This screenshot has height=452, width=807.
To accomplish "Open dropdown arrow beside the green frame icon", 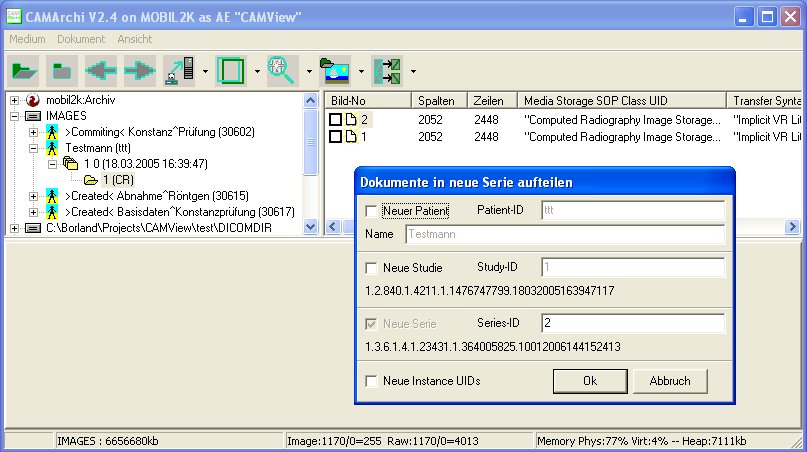I will (x=257, y=71).
